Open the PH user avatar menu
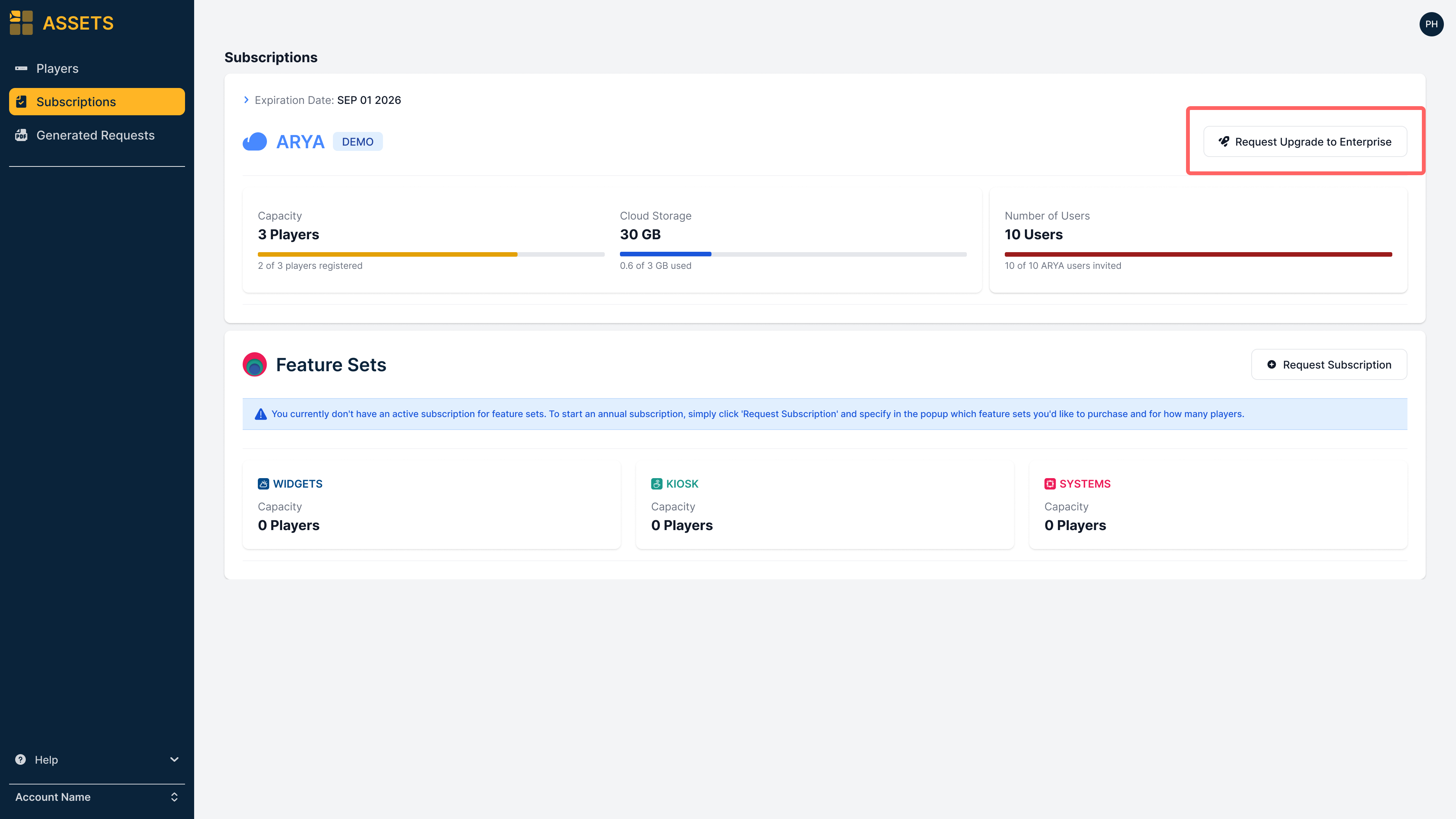Viewport: 1456px width, 819px height. click(x=1431, y=24)
